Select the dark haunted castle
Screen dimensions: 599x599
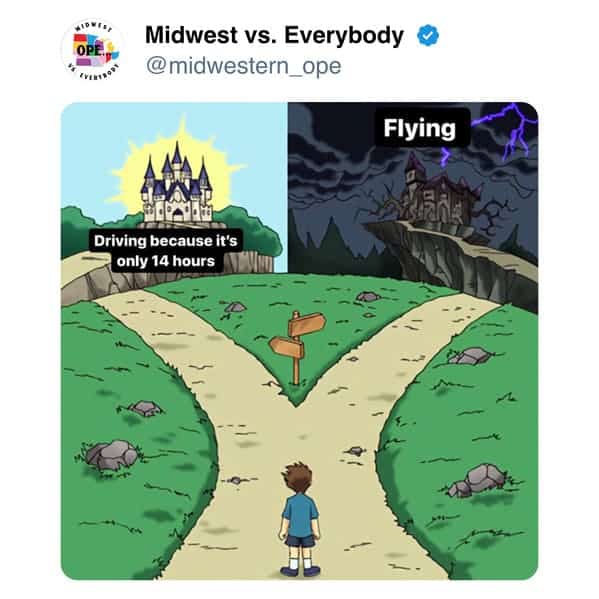[x=439, y=190]
